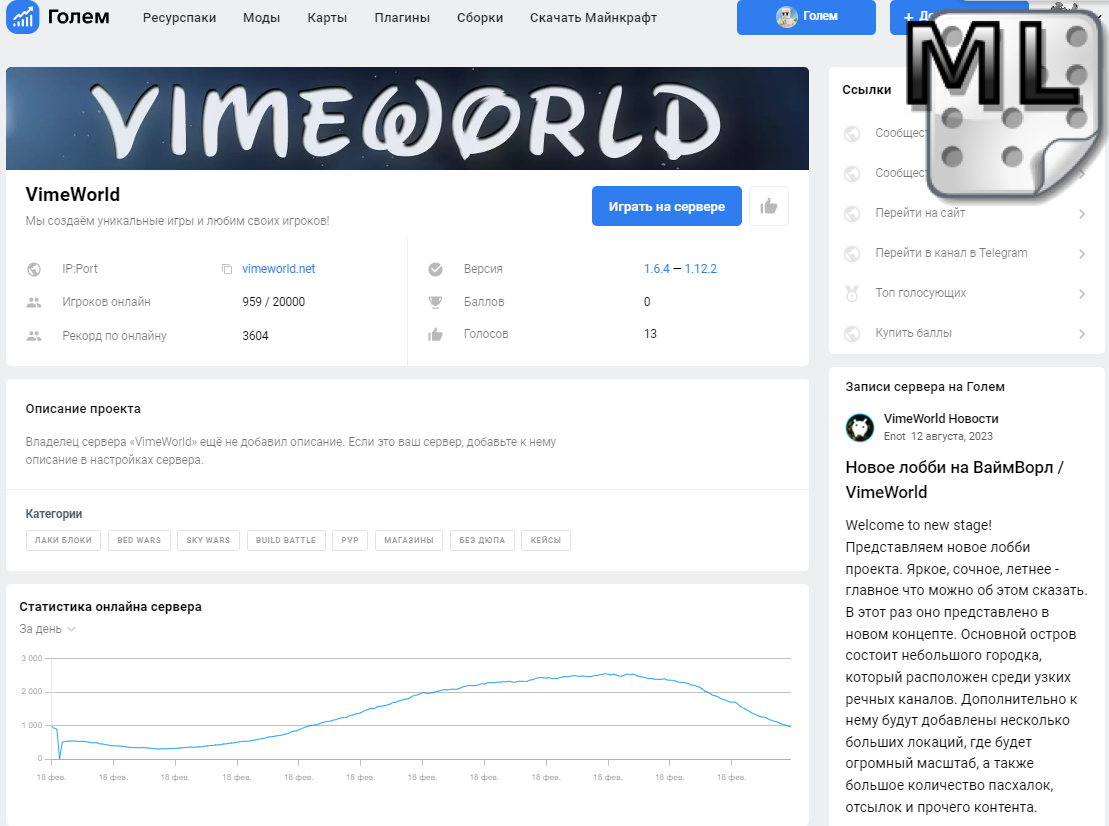This screenshot has height=826, width=1109.
Task: Expand chevron on Перейти на сайт row
Action: click(1082, 214)
